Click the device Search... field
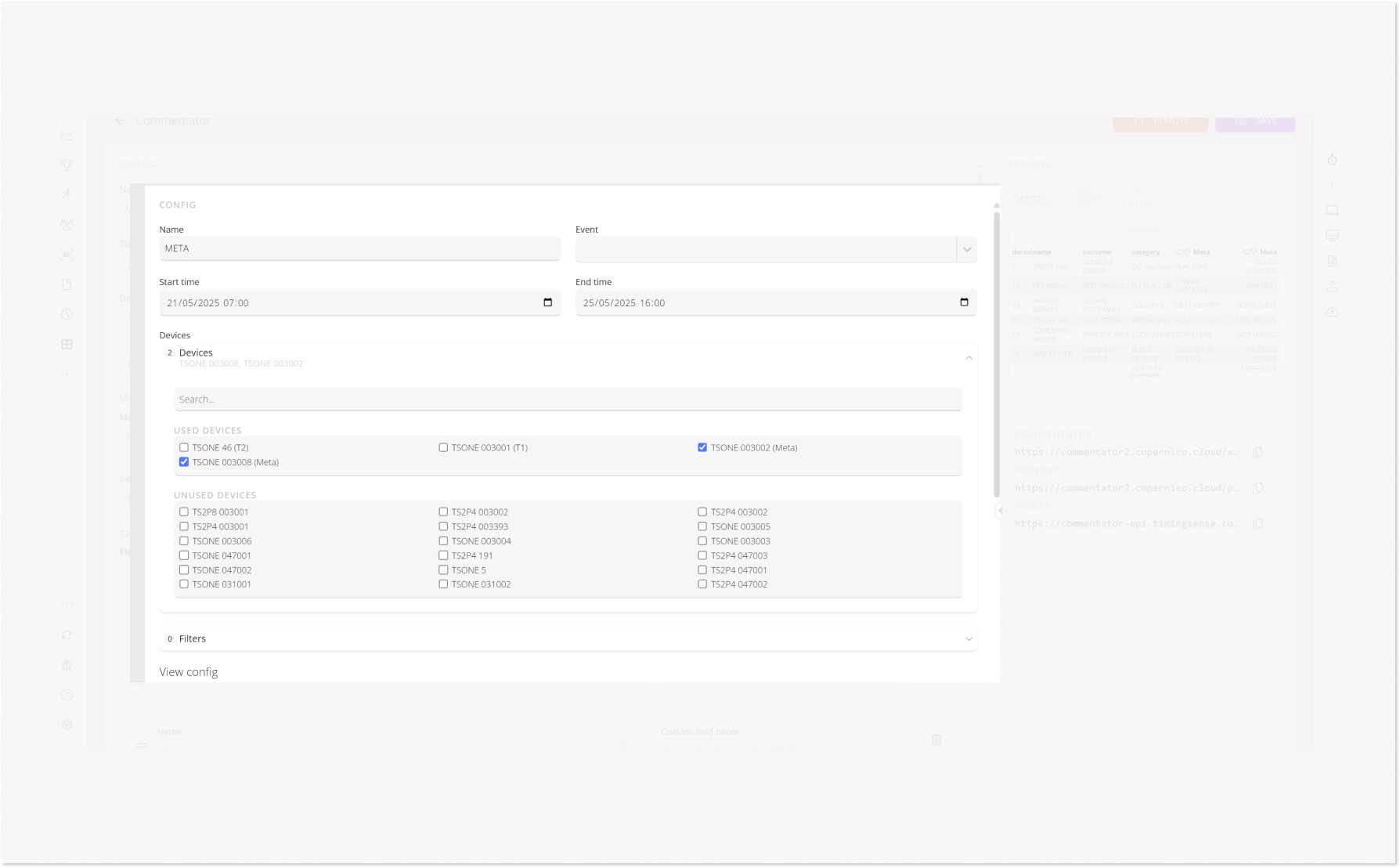The image size is (1400, 868). coord(568,400)
